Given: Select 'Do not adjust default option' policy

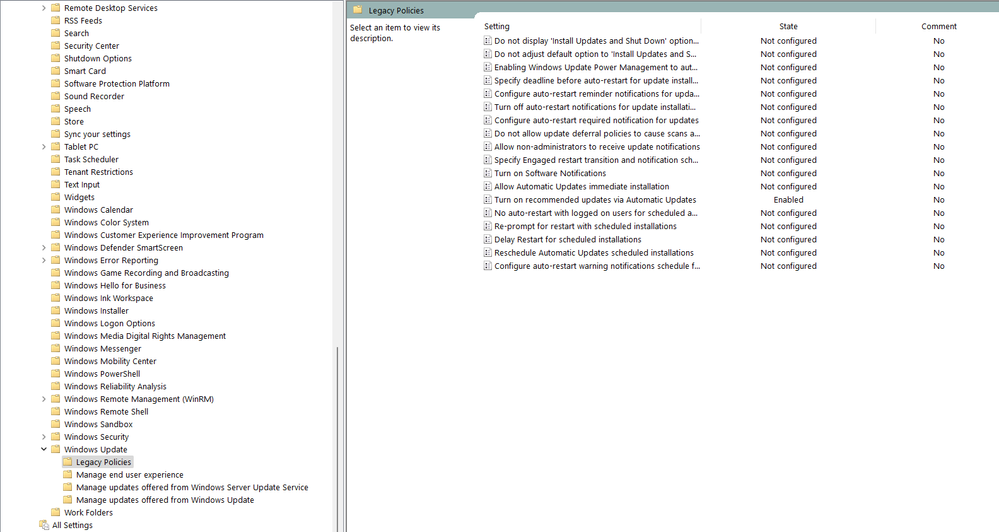Looking at the screenshot, I should [595, 54].
